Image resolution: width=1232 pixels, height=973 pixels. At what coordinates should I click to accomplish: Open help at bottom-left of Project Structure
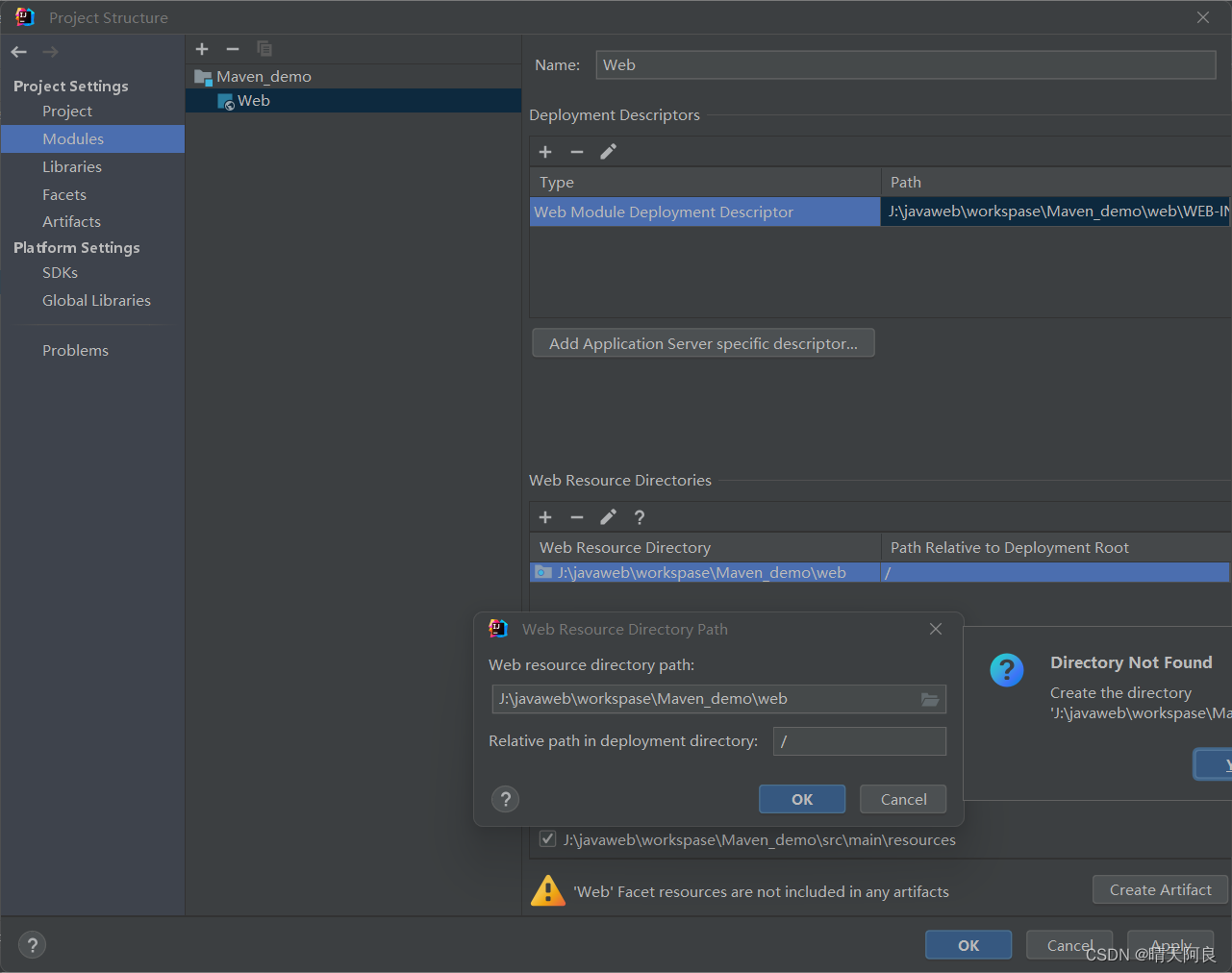click(x=32, y=945)
